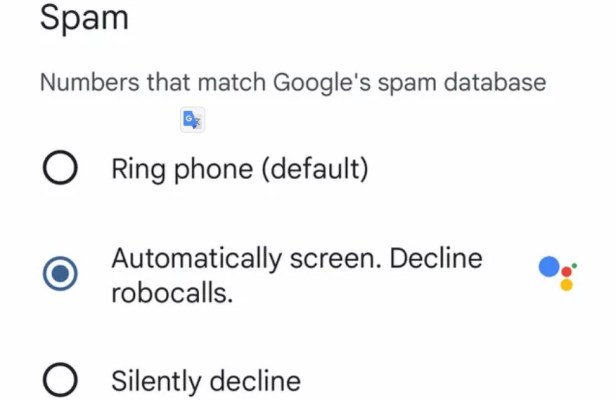Screen dimensions: 616x400
Task: Select the Ring phone radio button
Action: [61, 169]
